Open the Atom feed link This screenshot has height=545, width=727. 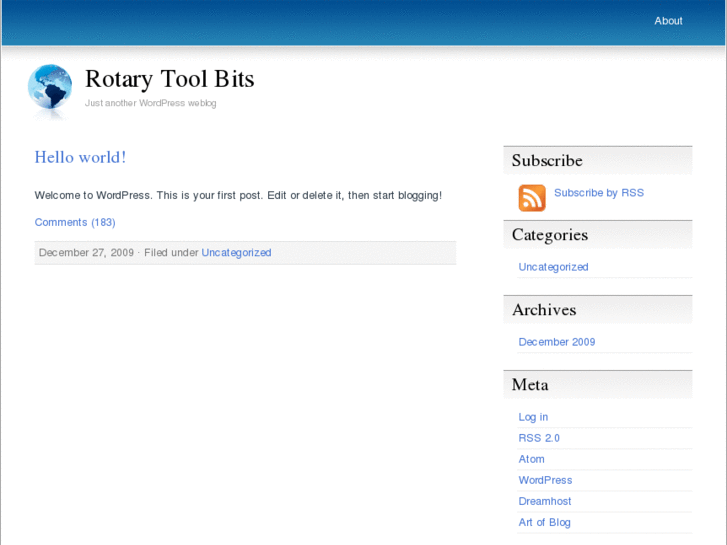(531, 459)
